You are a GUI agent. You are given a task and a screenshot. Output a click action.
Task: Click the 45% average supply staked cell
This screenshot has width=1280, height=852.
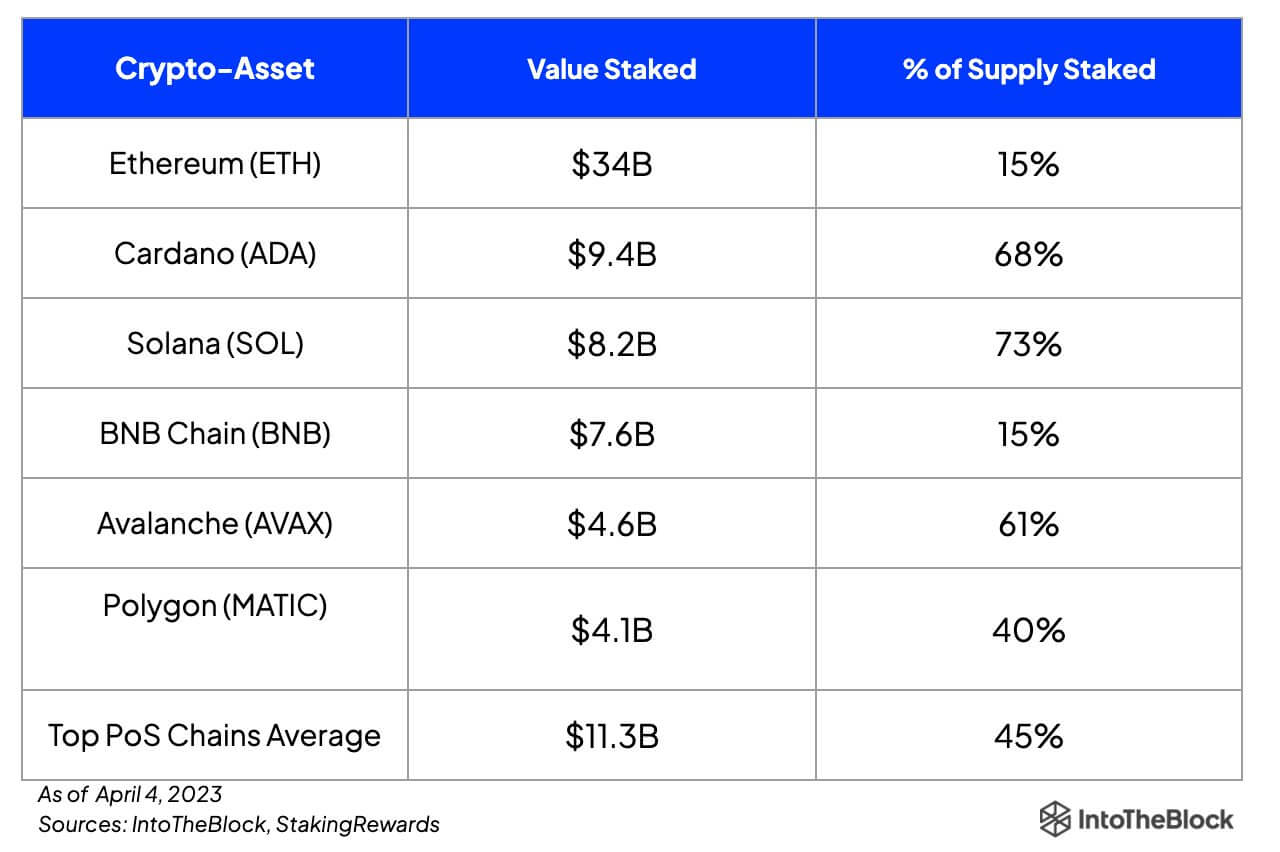tap(1029, 737)
